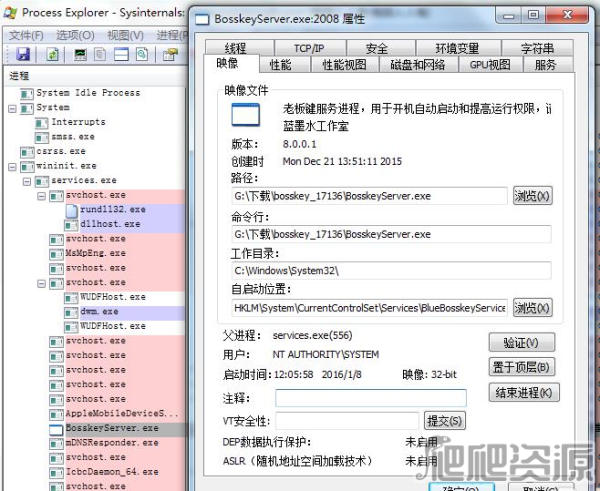Open the System Information graph icon
Viewport: 600px width, 491px height.
80,54
